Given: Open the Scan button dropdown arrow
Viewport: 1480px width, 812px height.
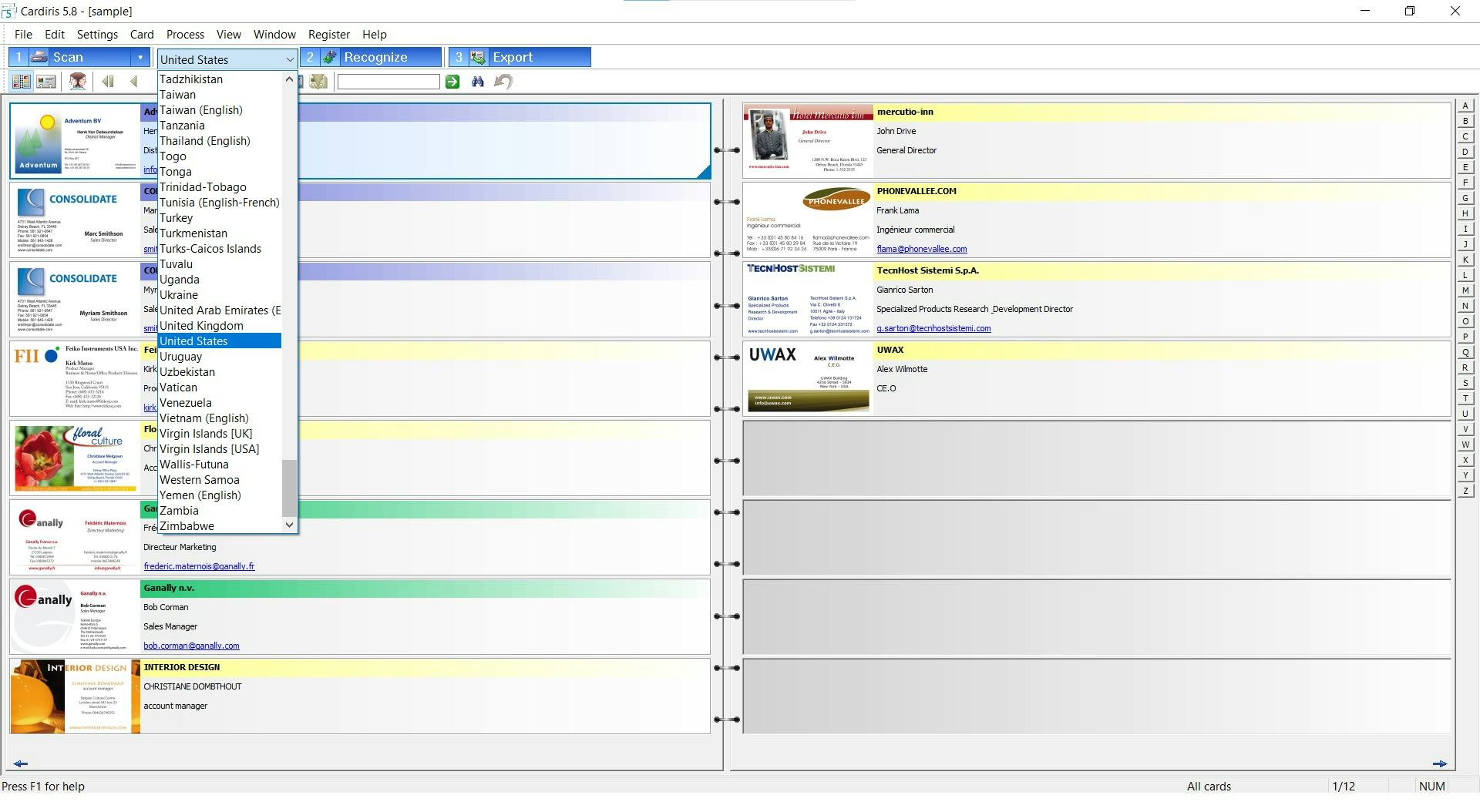Looking at the screenshot, I should (x=140, y=57).
